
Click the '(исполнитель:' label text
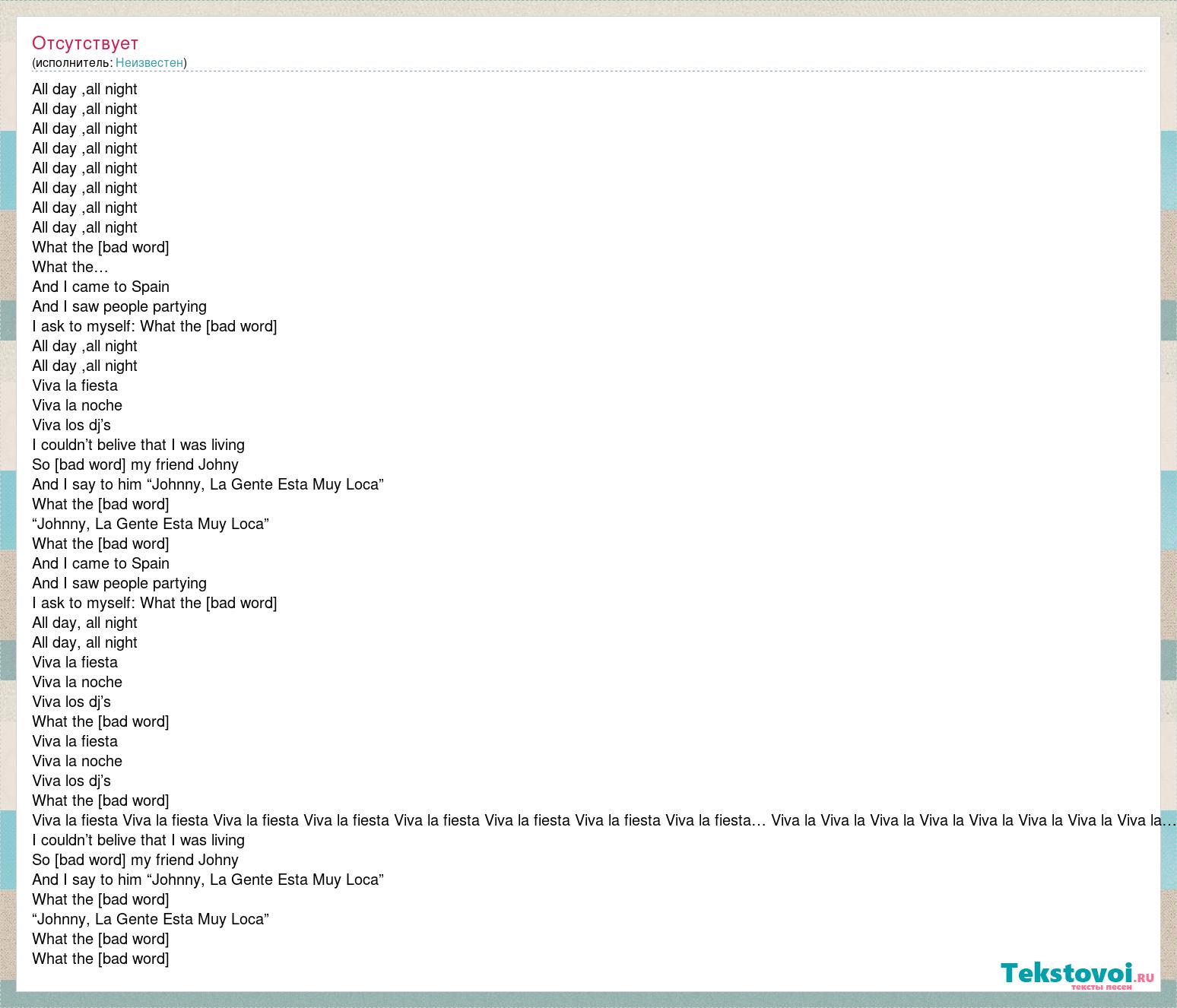click(72, 62)
